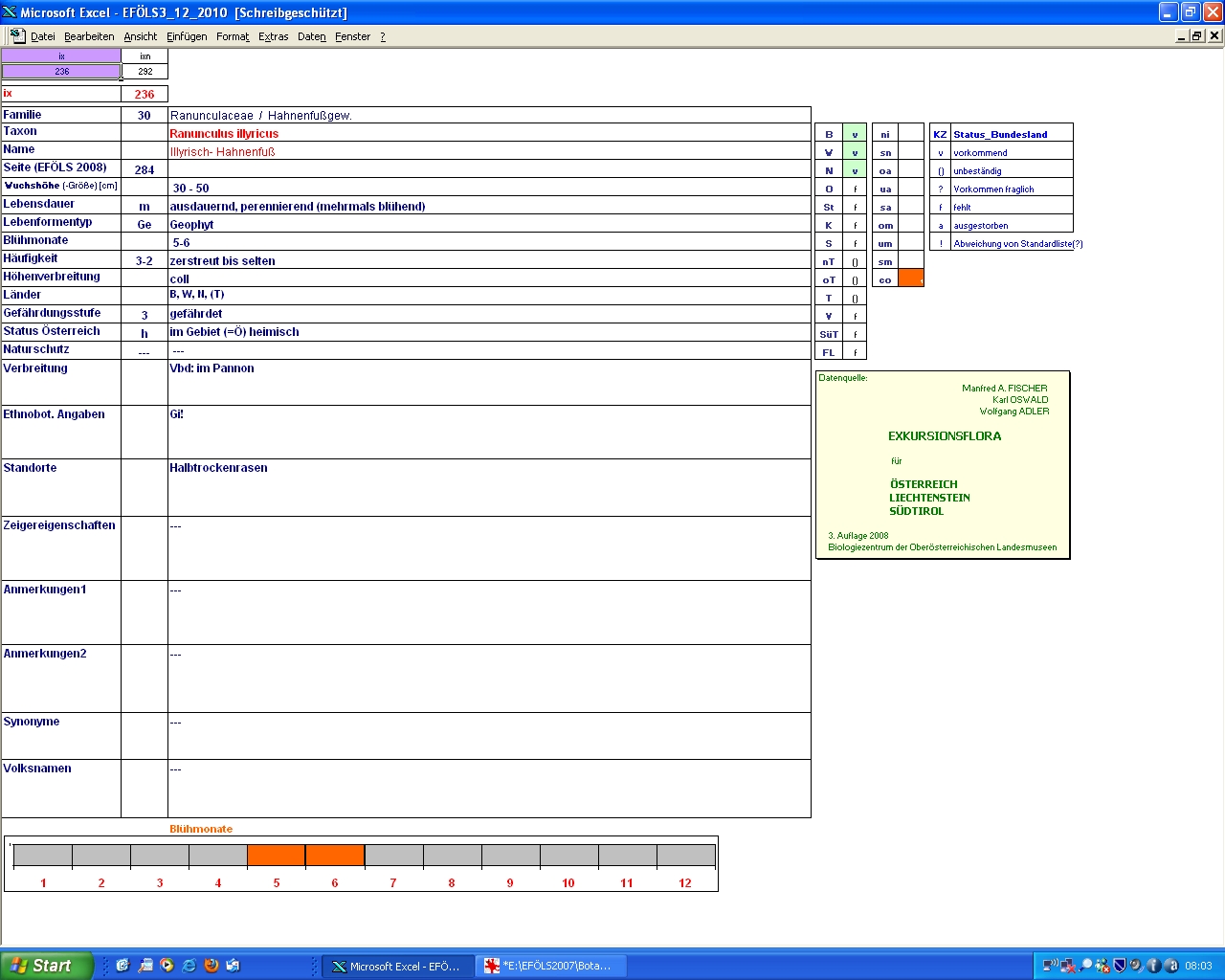Click the Excel icon in the title bar
The image size is (1225, 980).
point(10,12)
